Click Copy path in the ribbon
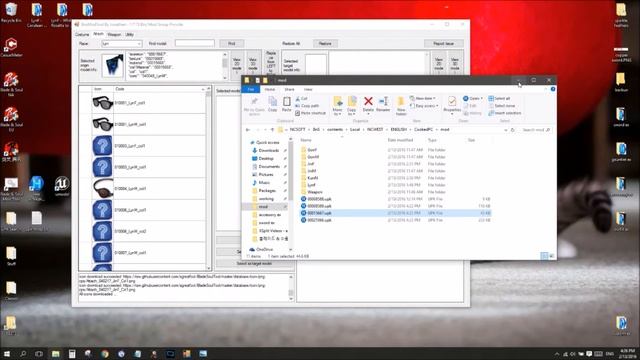Screen dimensions: 640x360 (x=307, y=106)
